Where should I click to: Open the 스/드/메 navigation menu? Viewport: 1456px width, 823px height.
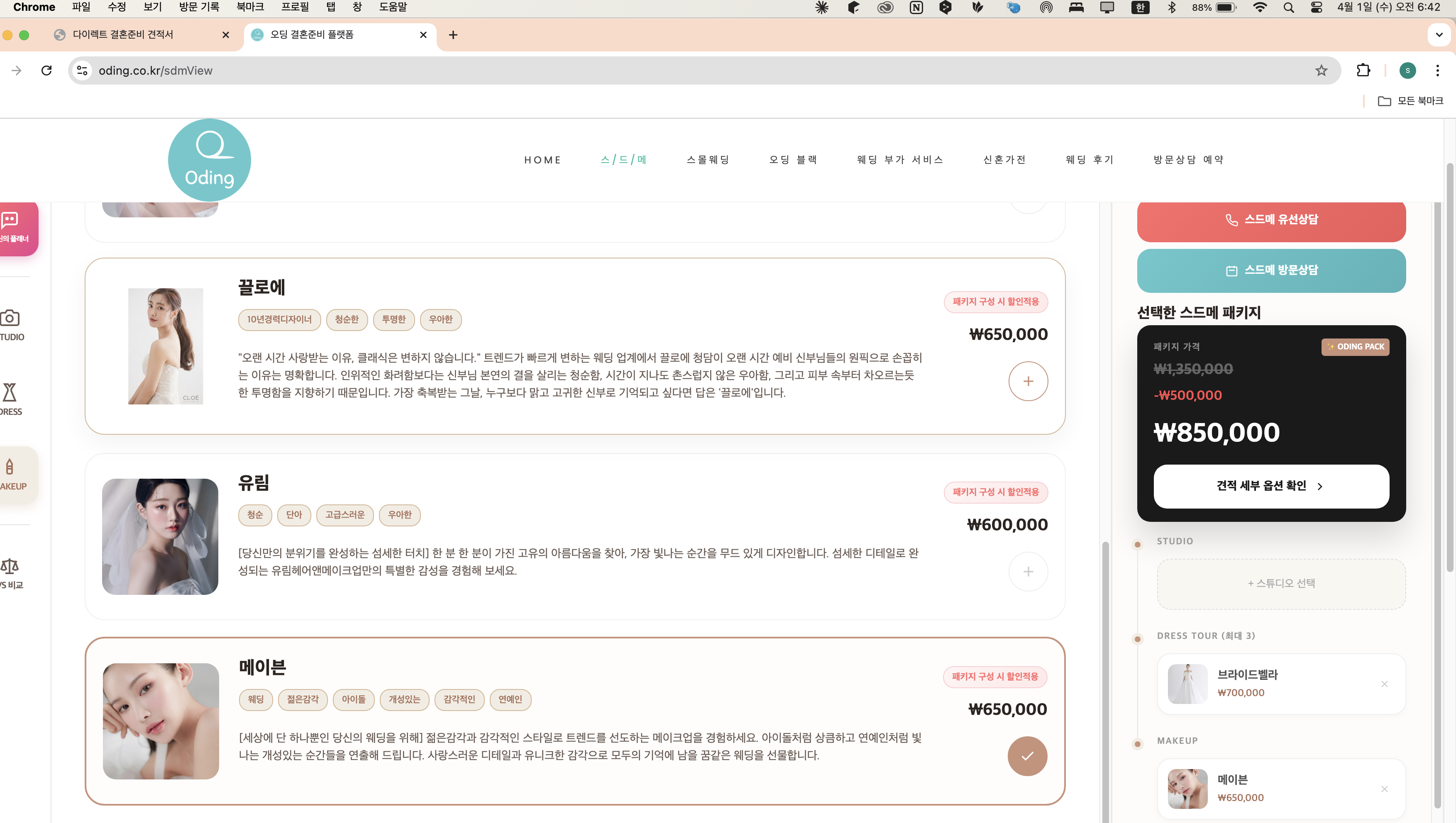point(623,160)
